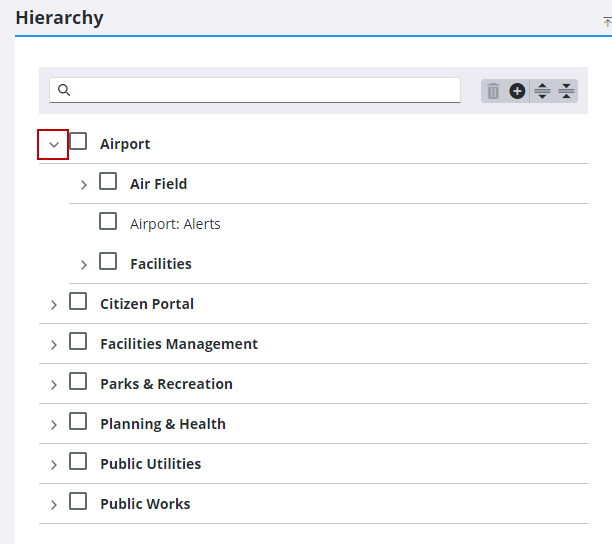Open the Airport: Alerts item
Viewport: 612px width, 544px height.
(x=175, y=224)
